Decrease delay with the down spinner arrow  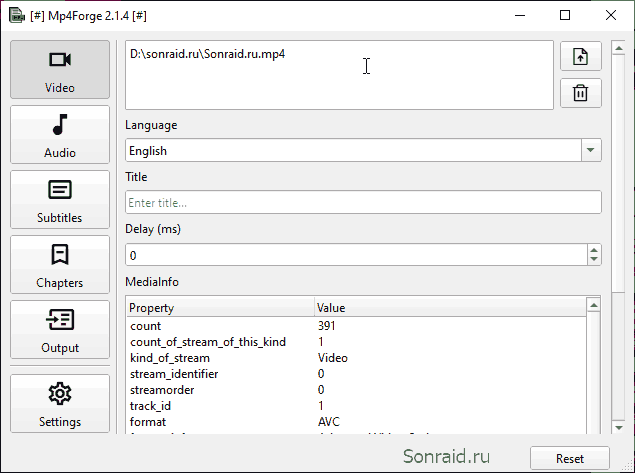click(594, 260)
